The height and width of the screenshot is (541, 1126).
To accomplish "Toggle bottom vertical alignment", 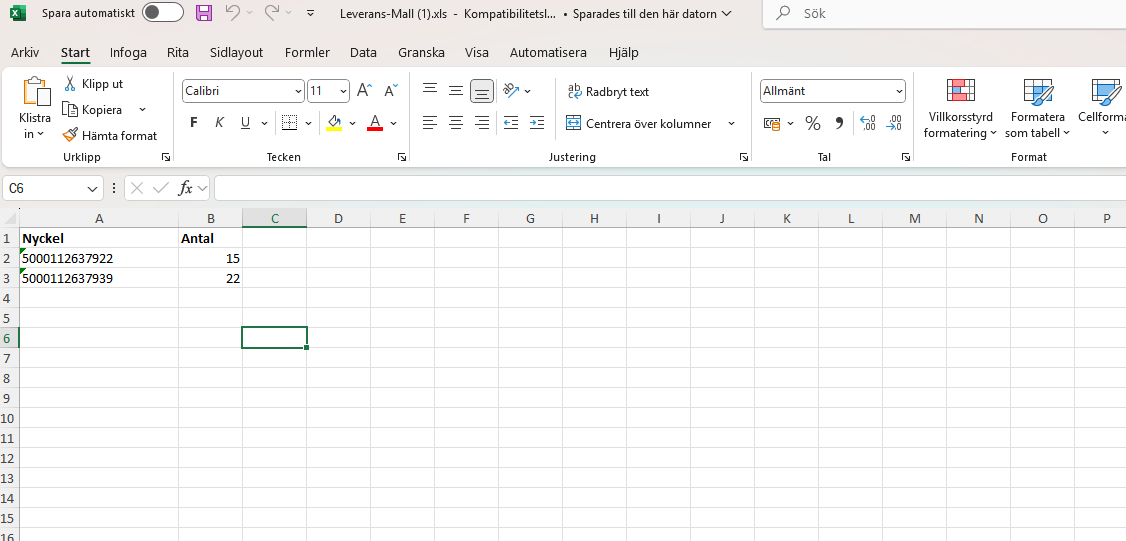I will pos(482,91).
